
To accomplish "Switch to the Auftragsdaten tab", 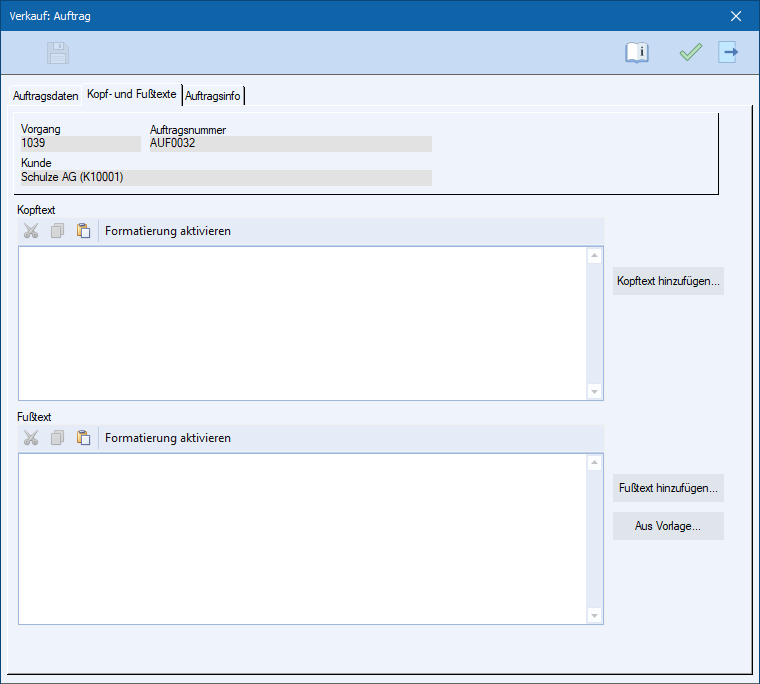I will (x=46, y=96).
